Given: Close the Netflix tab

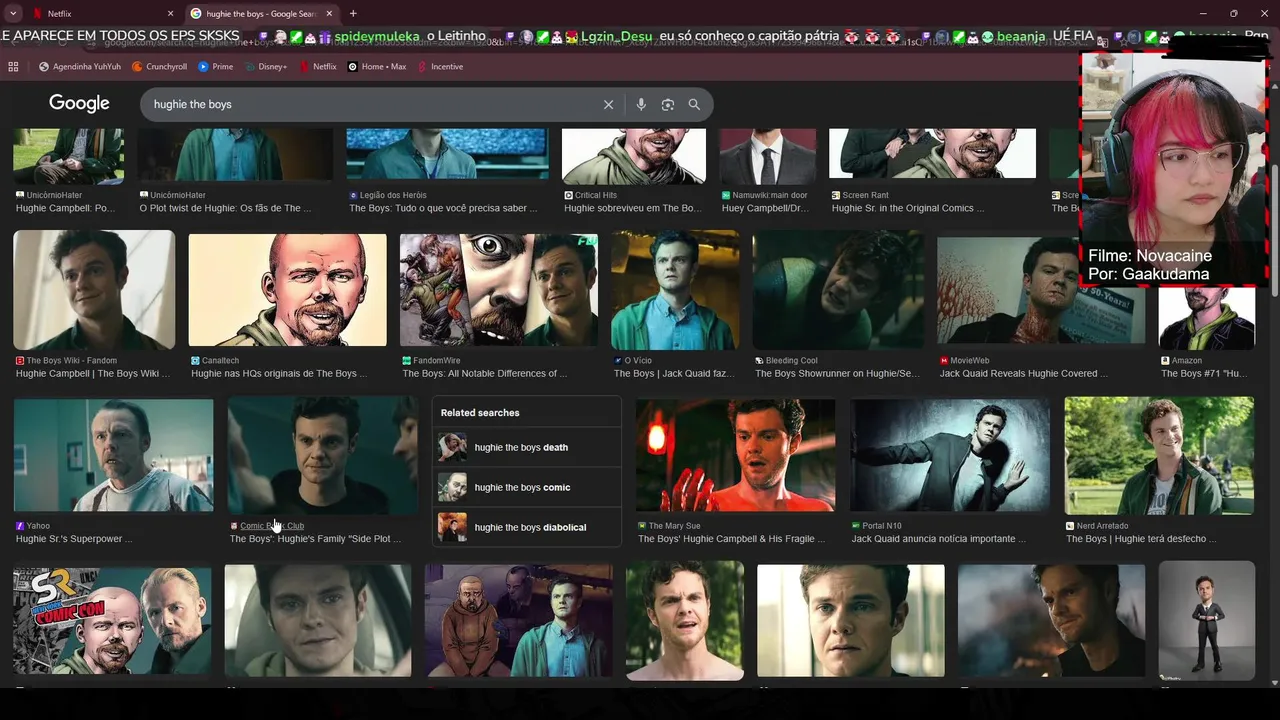Looking at the screenshot, I should 170,14.
